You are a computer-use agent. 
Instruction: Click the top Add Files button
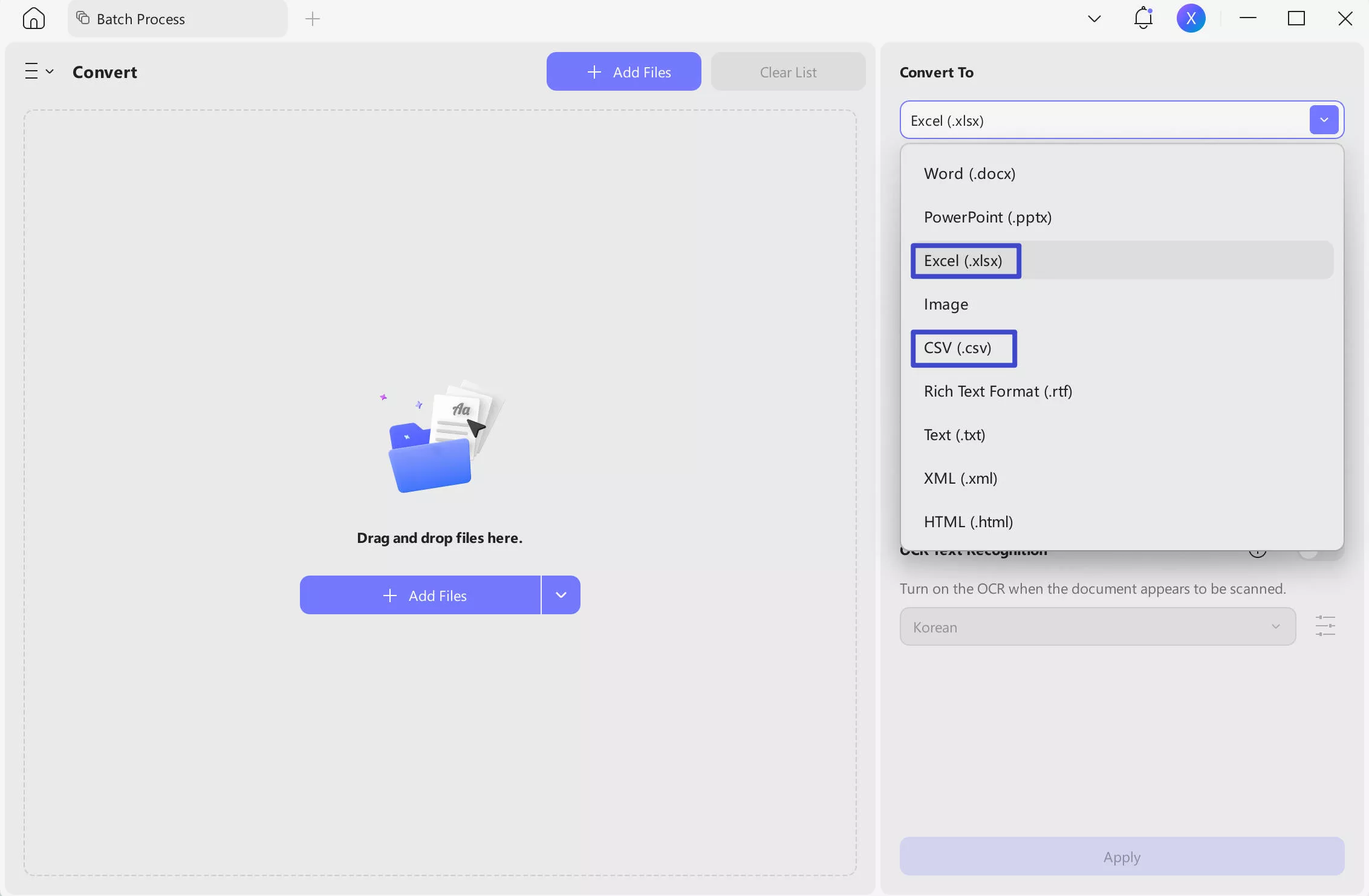[x=623, y=72]
